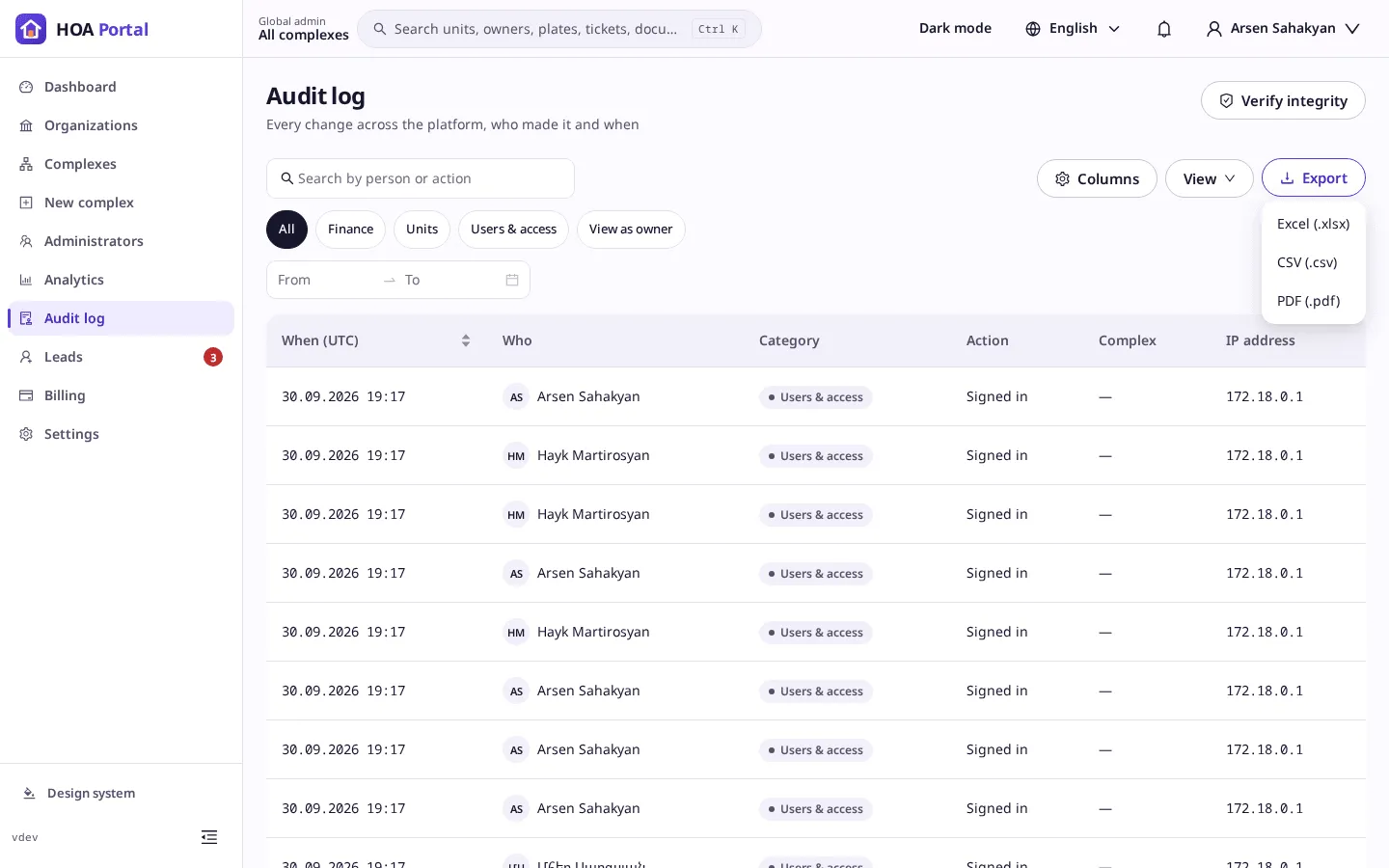Open Leads with 3 badge
The image size is (1389, 868).
[x=121, y=357]
